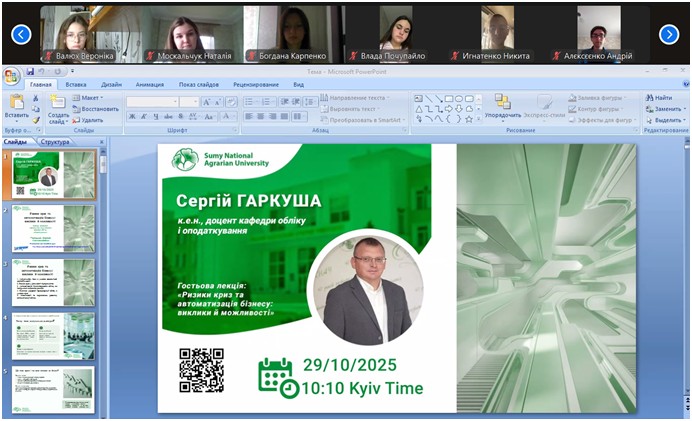Click the Office button in PowerPoint

click(x=11, y=75)
